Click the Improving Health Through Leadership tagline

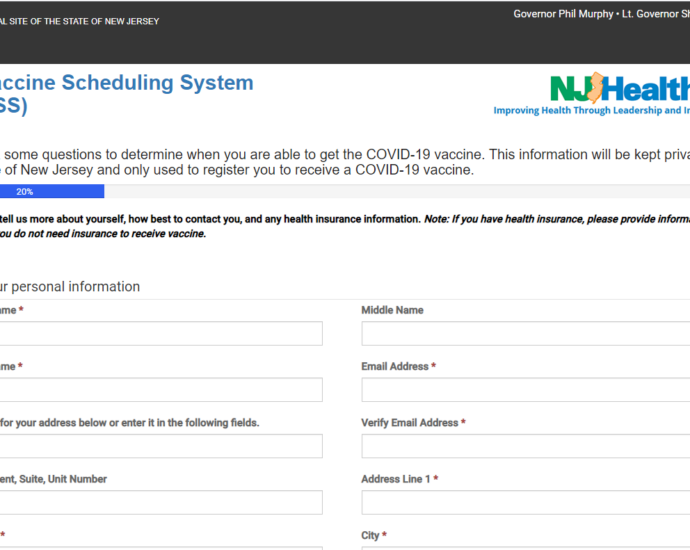pos(590,111)
